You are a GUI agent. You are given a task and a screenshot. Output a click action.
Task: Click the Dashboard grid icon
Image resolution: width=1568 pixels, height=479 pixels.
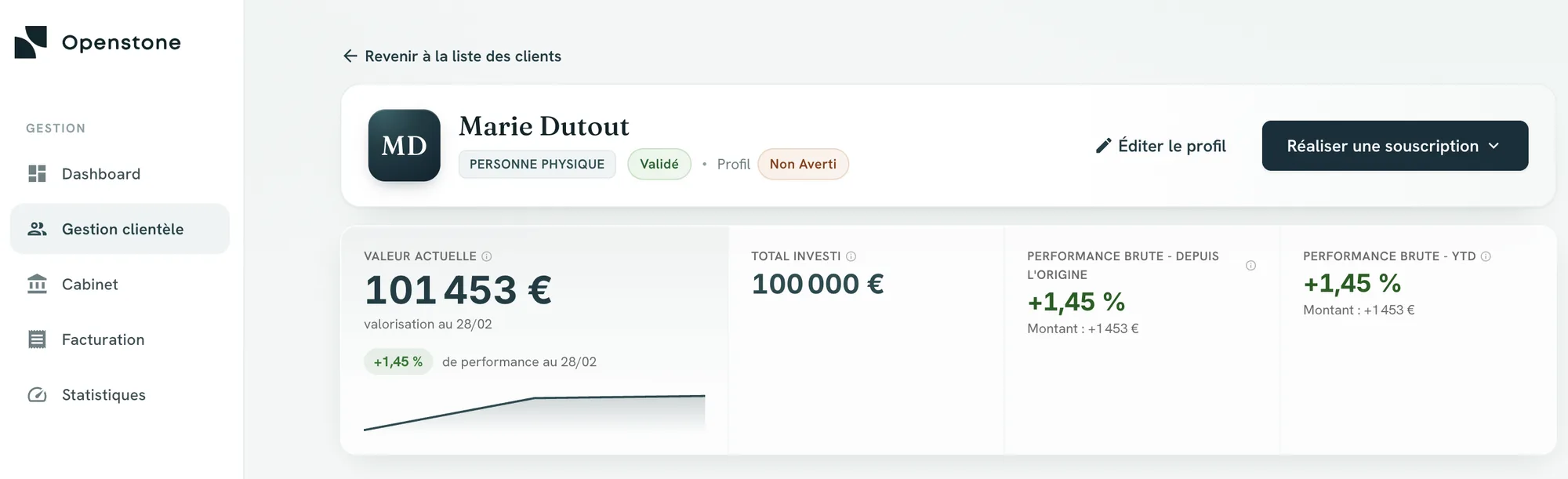click(x=37, y=174)
